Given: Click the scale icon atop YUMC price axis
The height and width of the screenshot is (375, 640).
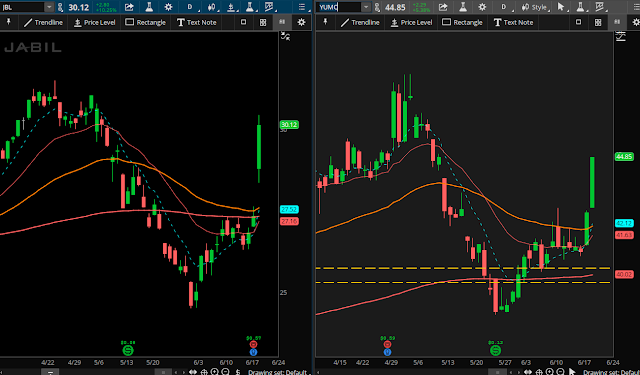Looking at the screenshot, I should coord(621,37).
